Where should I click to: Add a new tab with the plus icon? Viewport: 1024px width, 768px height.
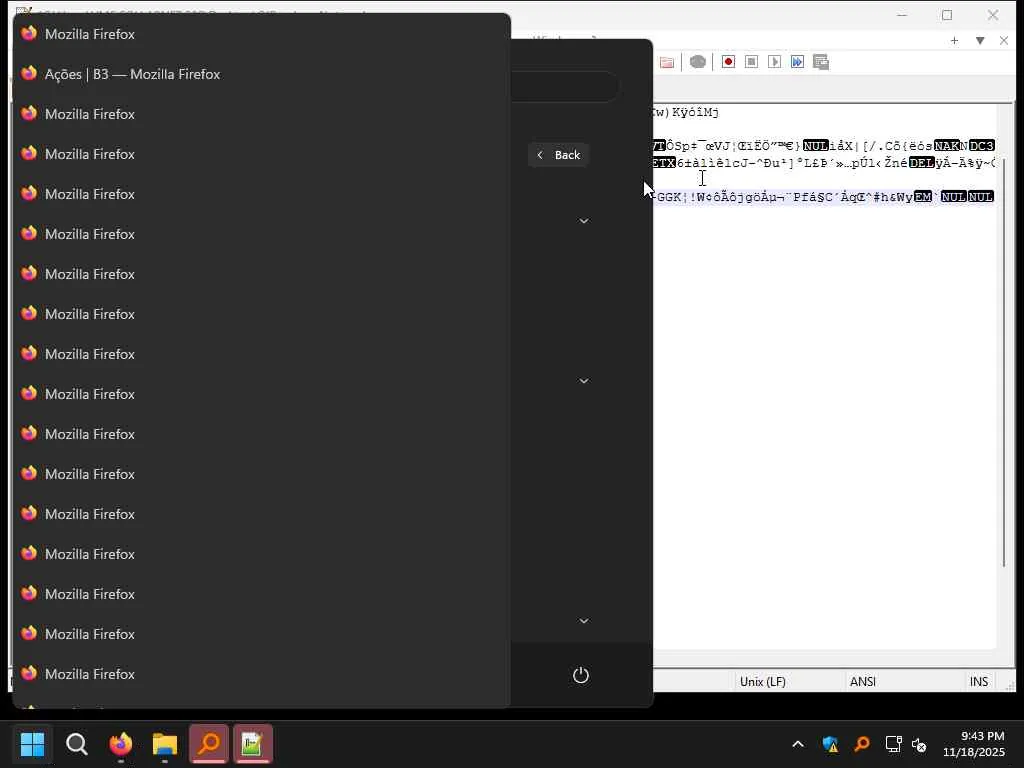(x=954, y=40)
